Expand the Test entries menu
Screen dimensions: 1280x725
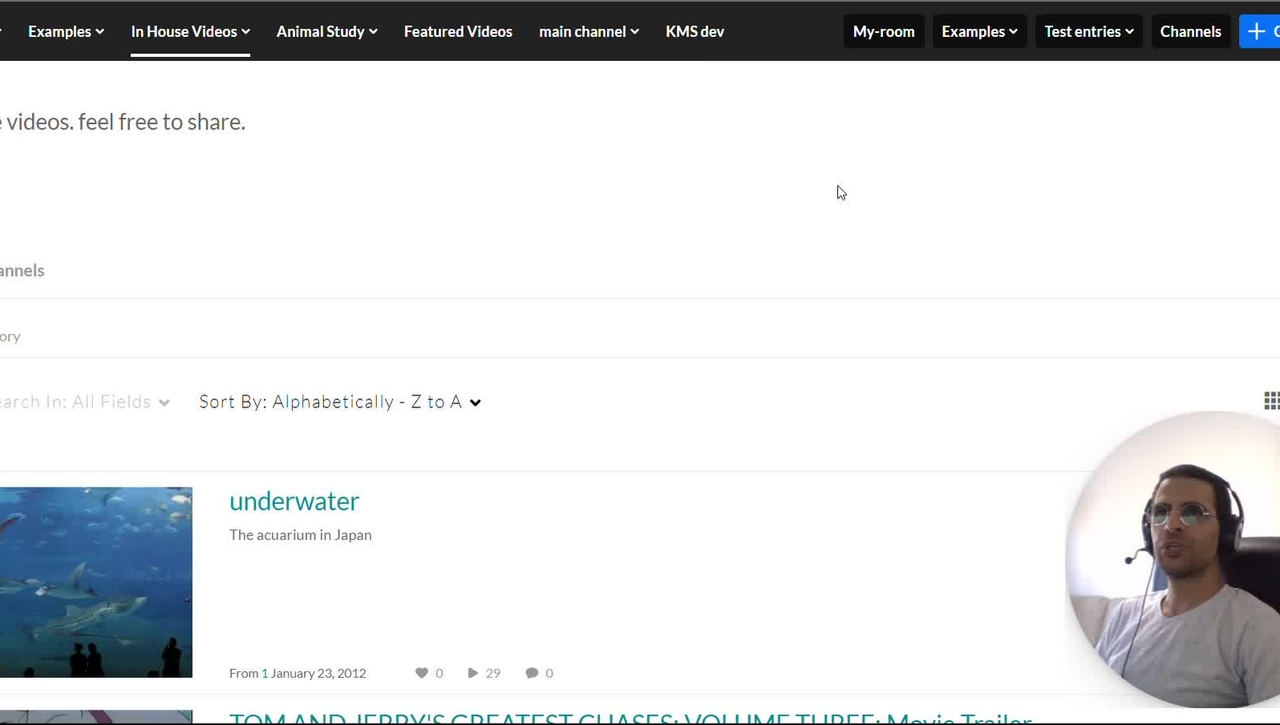pyautogui.click(x=1089, y=31)
